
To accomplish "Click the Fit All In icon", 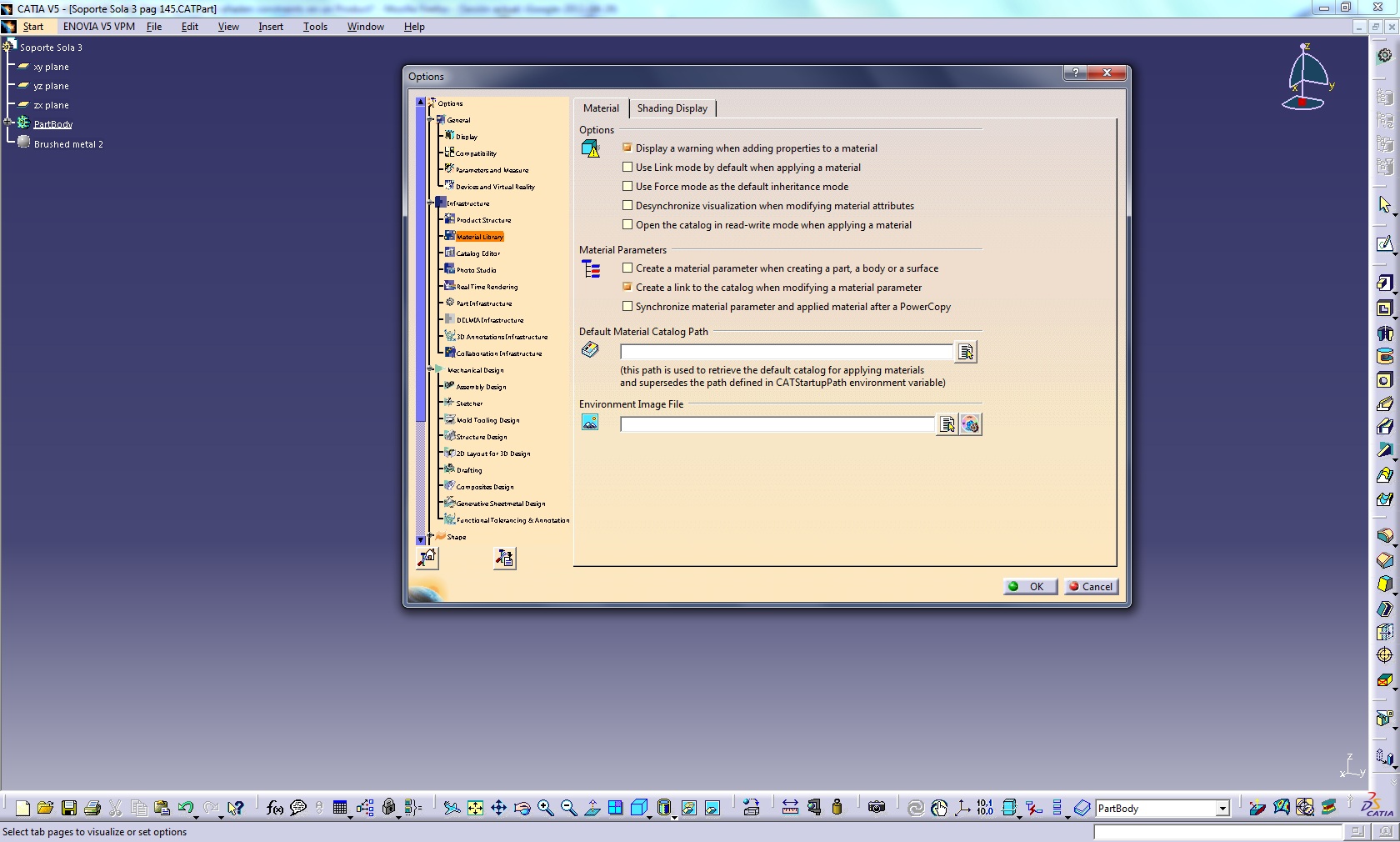I will click(x=475, y=808).
